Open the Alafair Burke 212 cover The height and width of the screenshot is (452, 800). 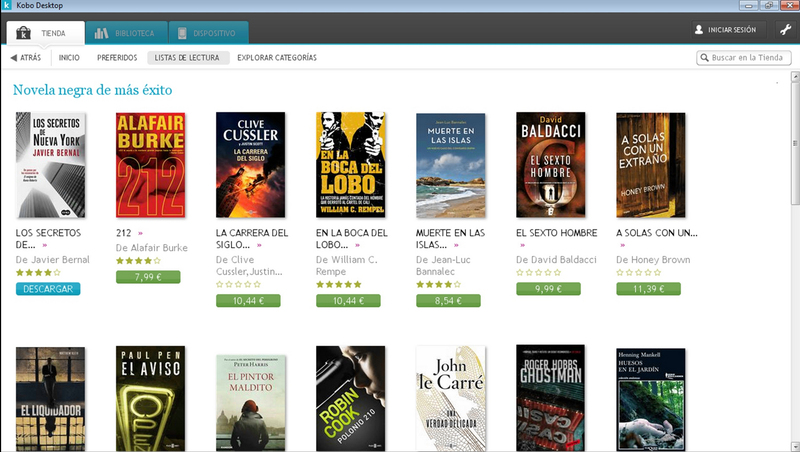pyautogui.click(x=151, y=165)
